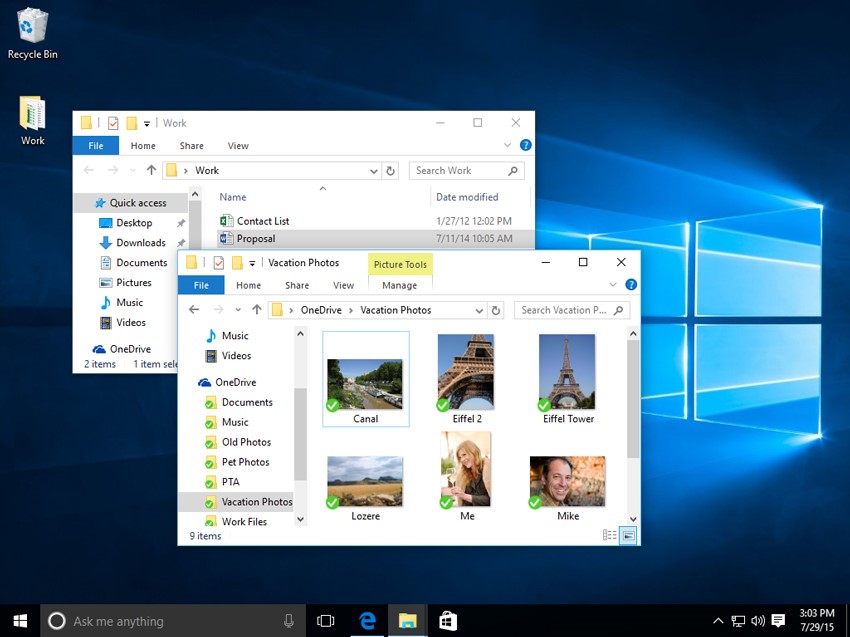Show hidden system tray icons
Screen dimensions: 850x637
point(718,621)
